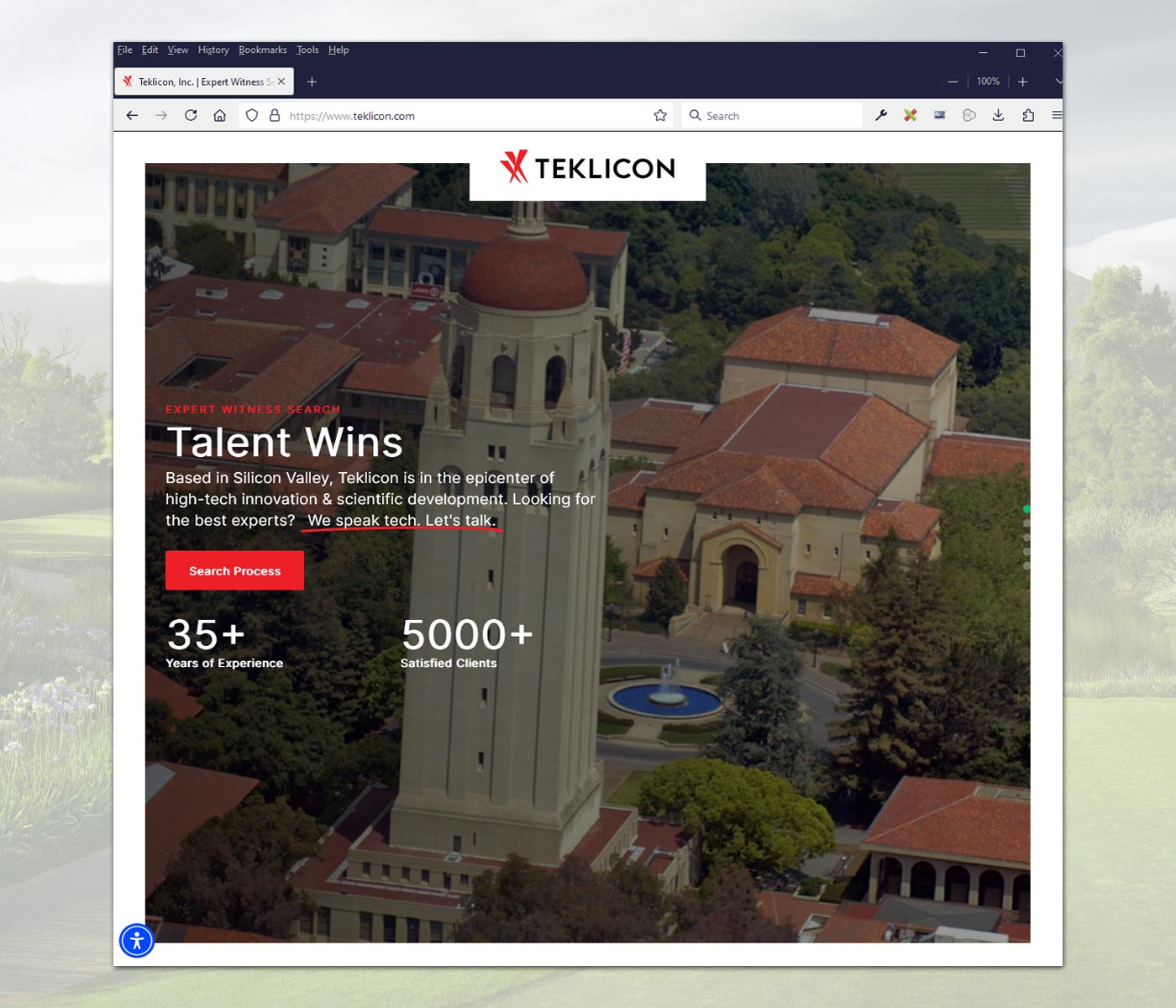Click the grey circular extension icon
The image size is (1176, 1008).
click(x=969, y=116)
